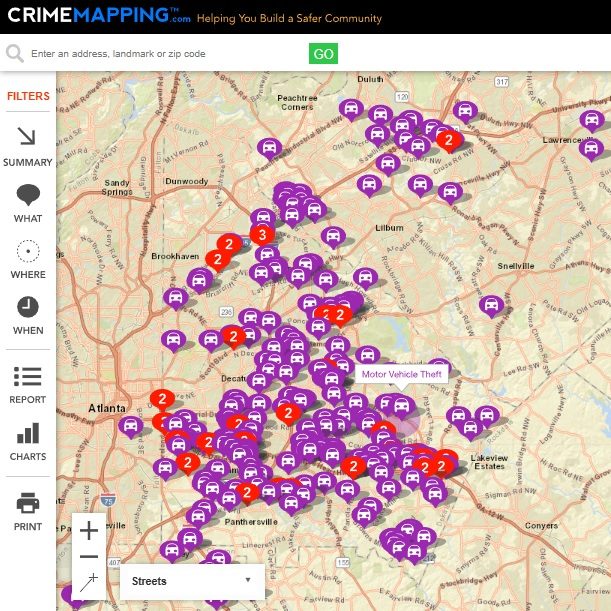
Task: Click the search magnifier icon
Action: [x=15, y=54]
